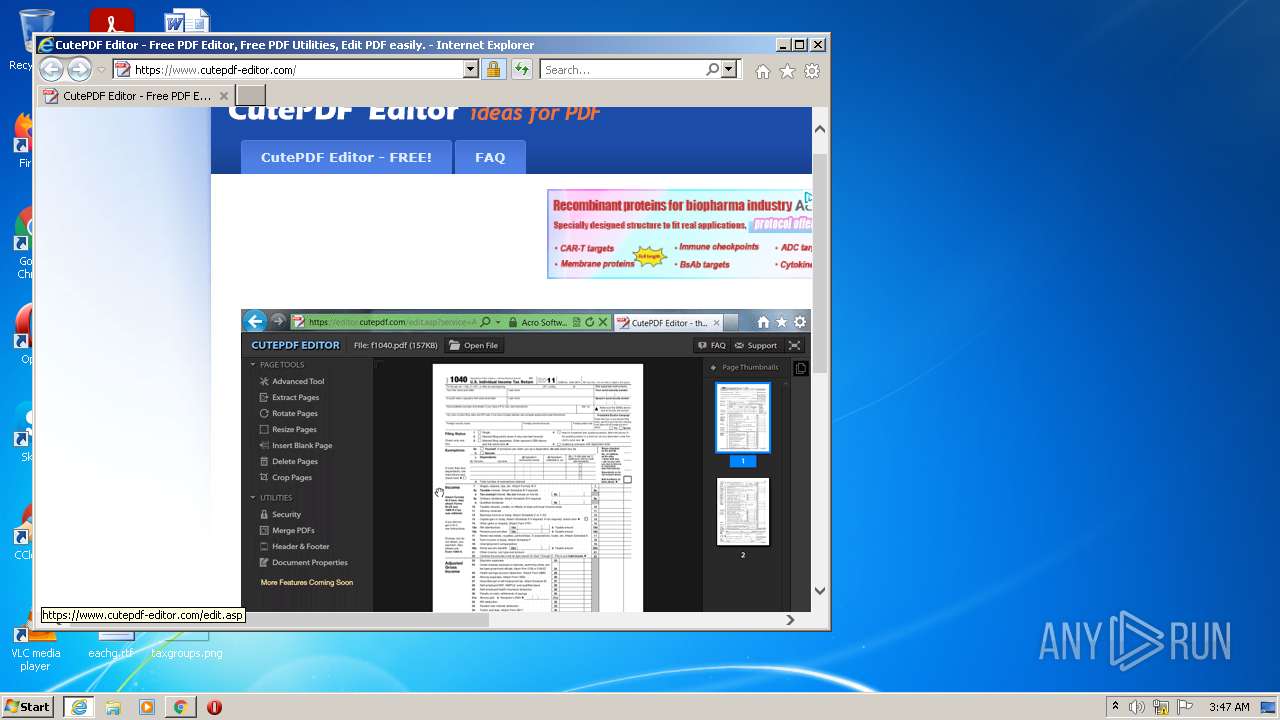Viewport: 1280px width, 720px height.
Task: Open the Word document desktop icon
Action: point(187,21)
